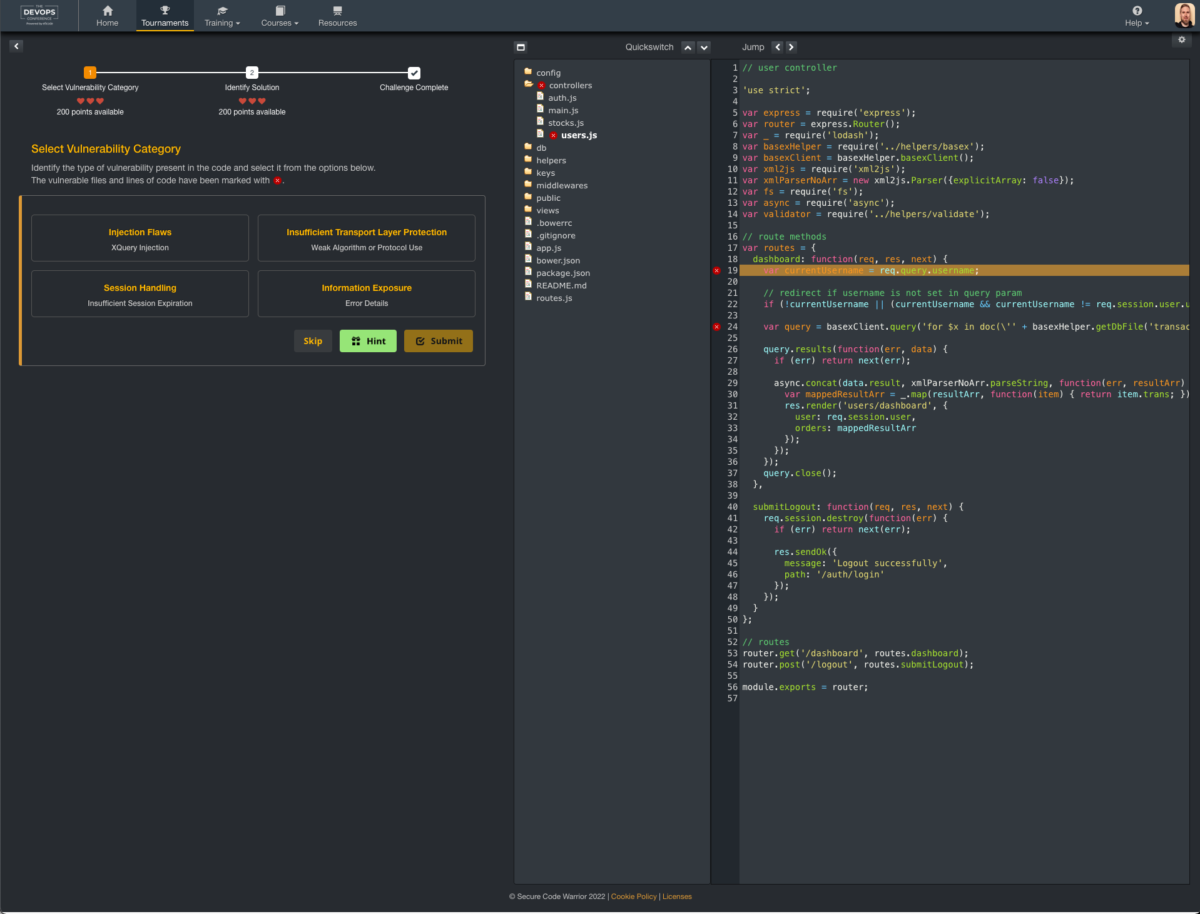Image resolution: width=1200 pixels, height=914 pixels.
Task: Click the settings gear above the code editor
Action: (1181, 40)
